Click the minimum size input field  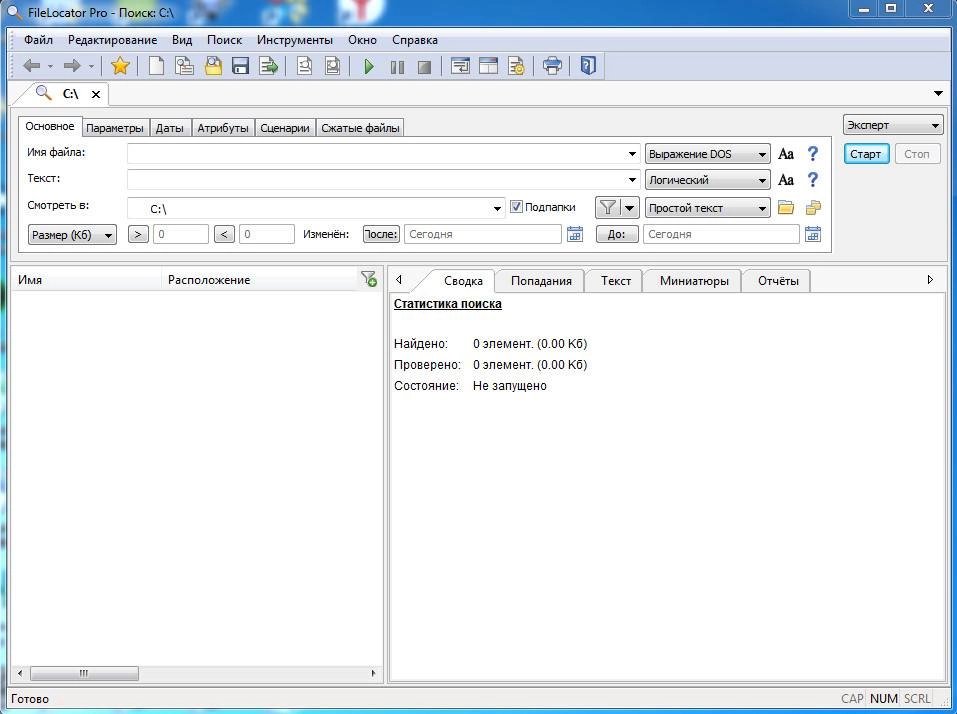(x=181, y=234)
